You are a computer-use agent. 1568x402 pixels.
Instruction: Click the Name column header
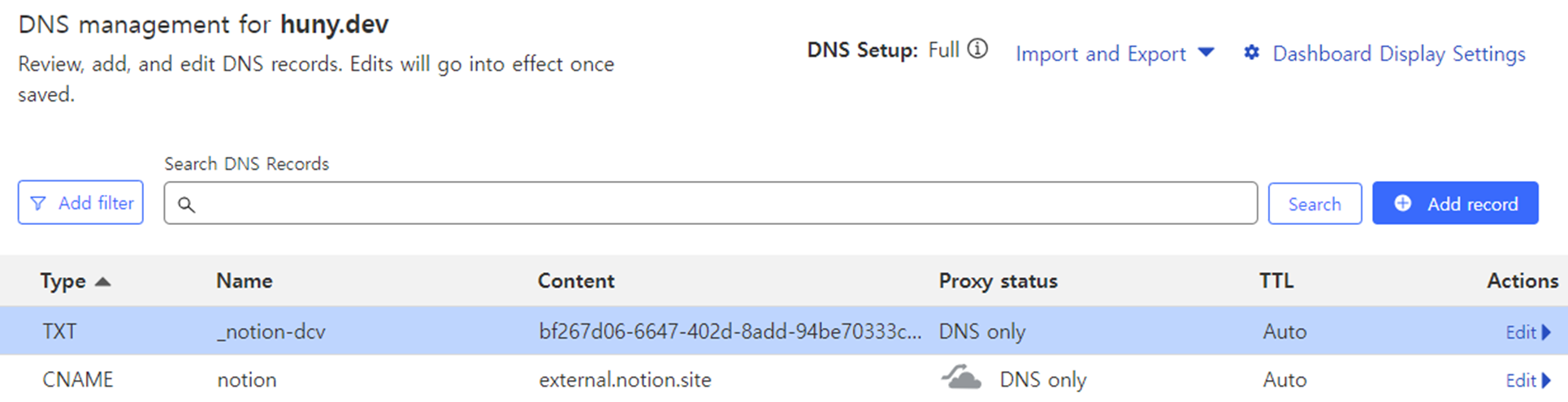click(244, 281)
